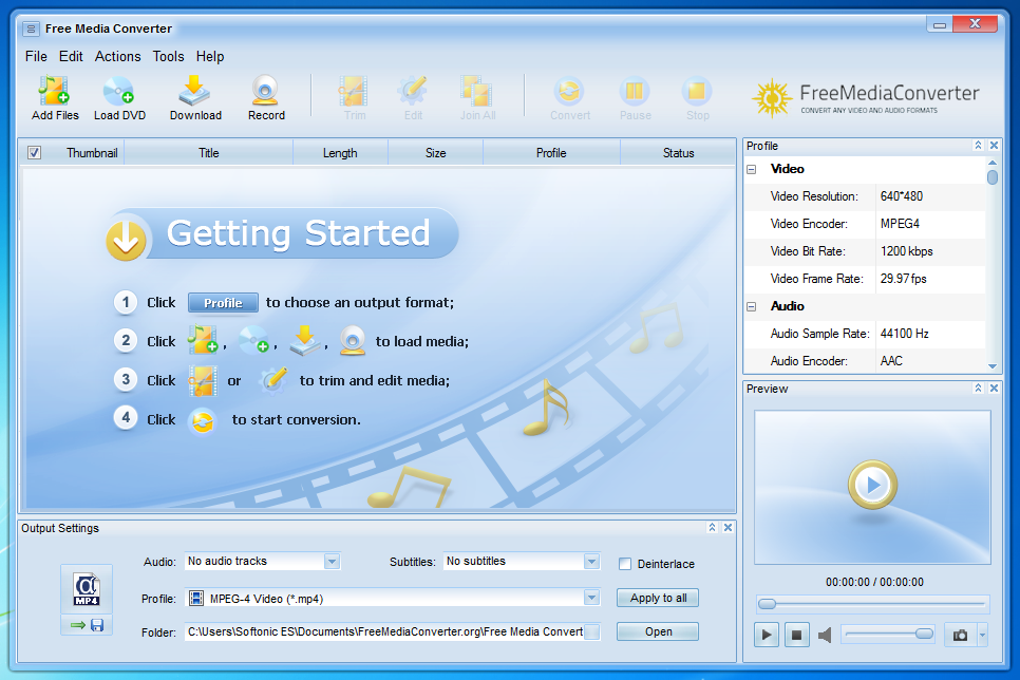The image size is (1020, 680).
Task: Click the Convert toolbar icon
Action: (x=569, y=92)
